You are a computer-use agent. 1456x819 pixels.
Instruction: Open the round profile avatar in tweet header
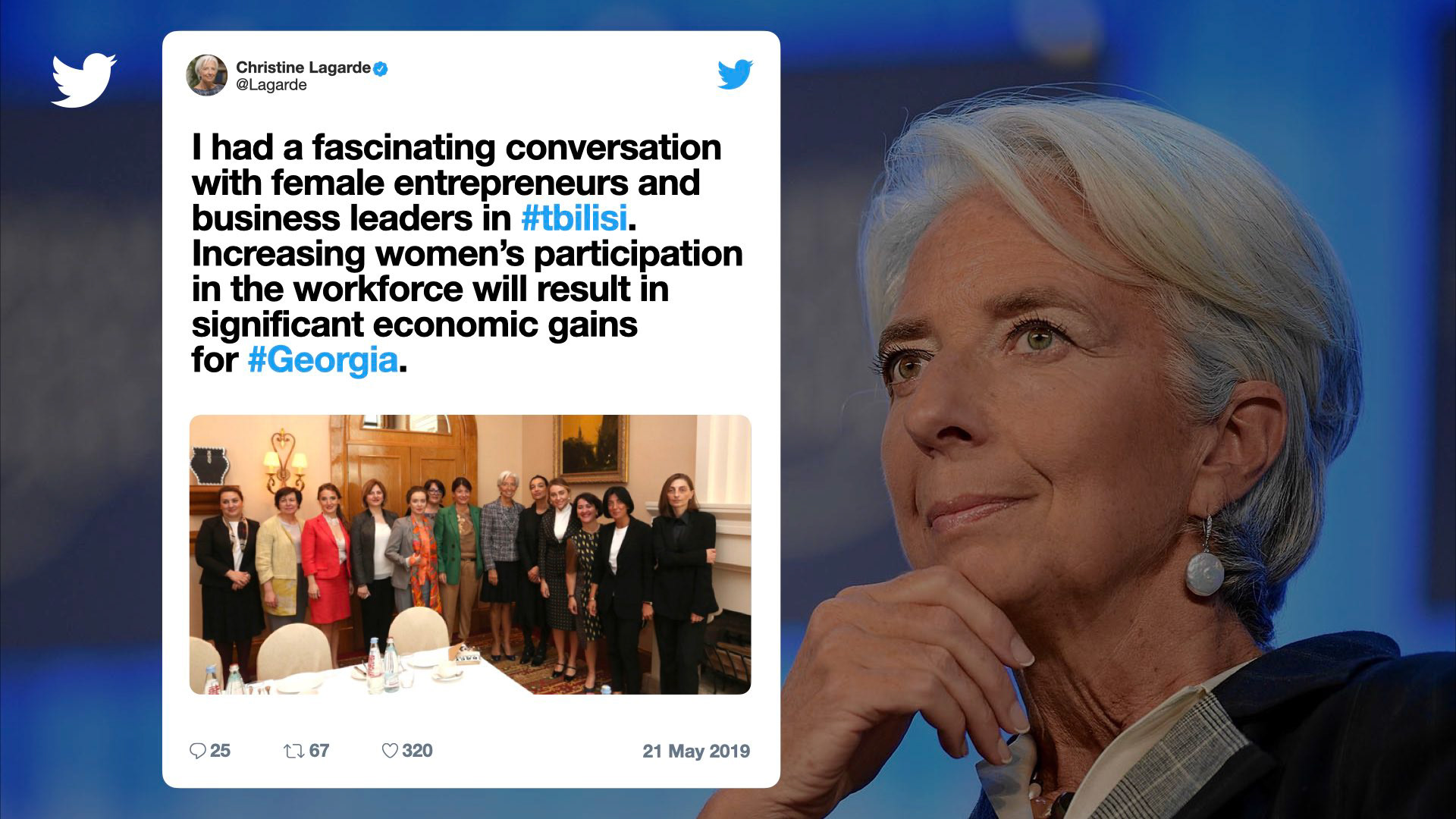click(x=207, y=75)
